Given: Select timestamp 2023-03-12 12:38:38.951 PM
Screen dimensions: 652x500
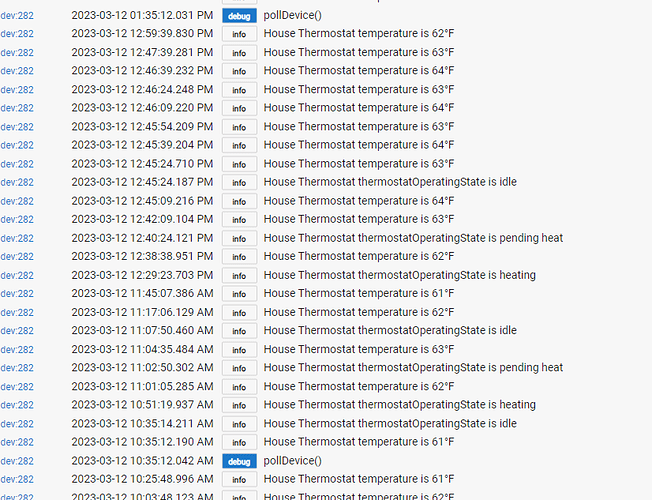Looking at the screenshot, I should click(142, 256).
